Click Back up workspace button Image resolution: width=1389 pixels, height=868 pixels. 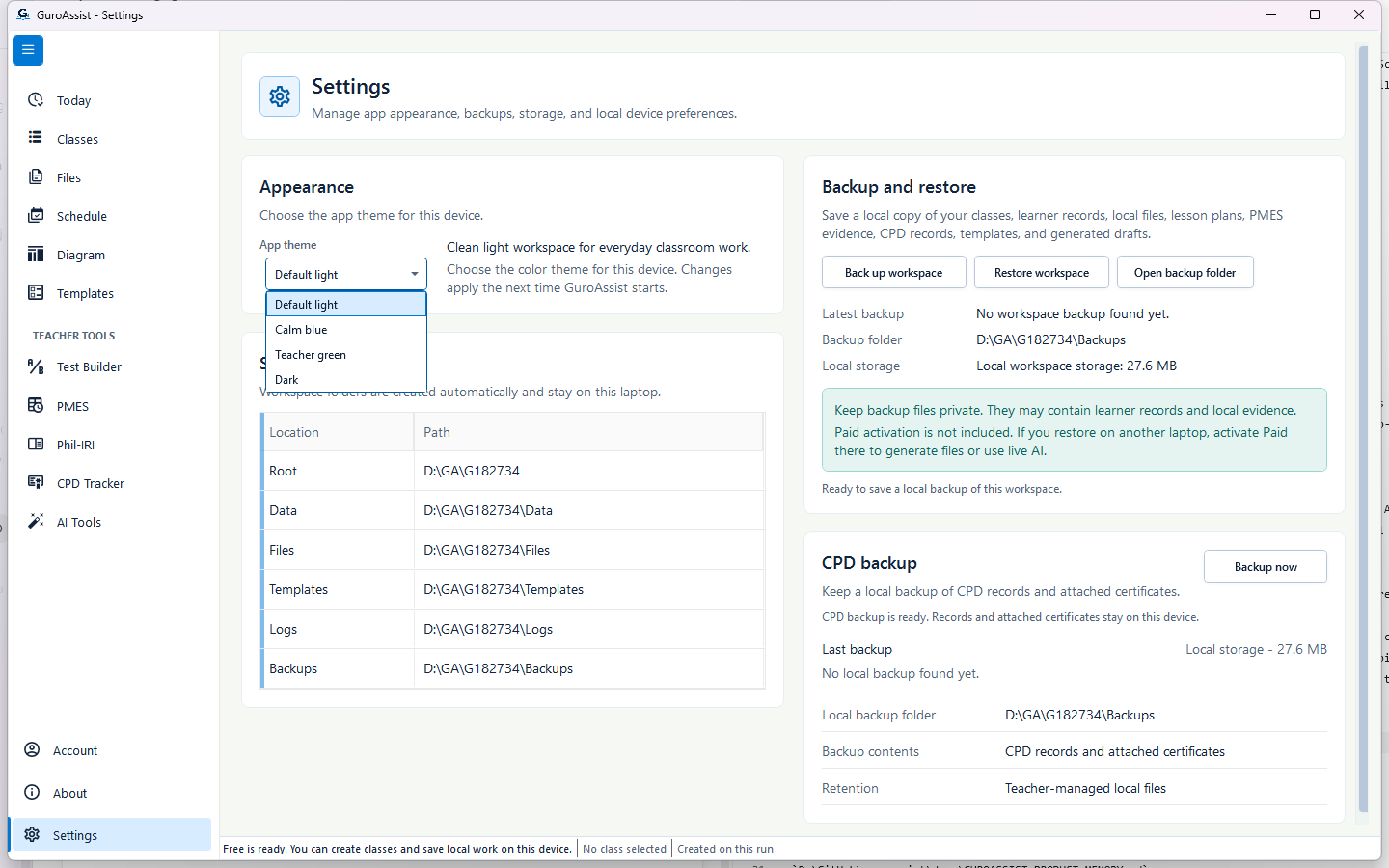894,272
